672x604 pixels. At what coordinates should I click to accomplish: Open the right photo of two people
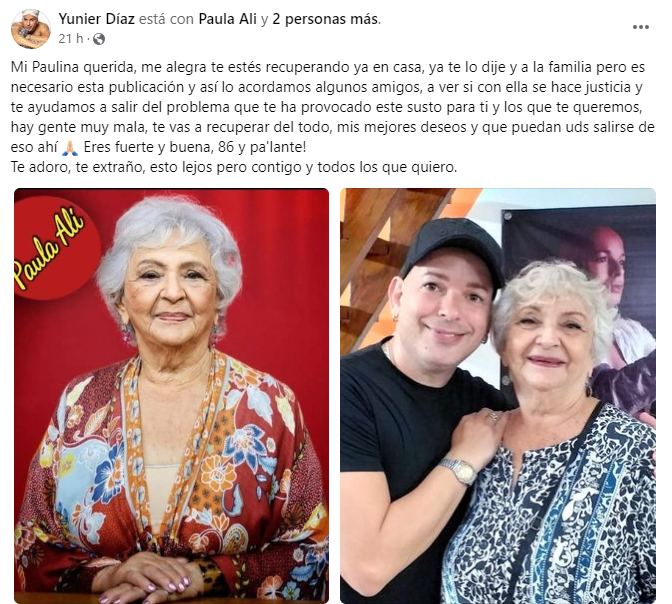498,396
